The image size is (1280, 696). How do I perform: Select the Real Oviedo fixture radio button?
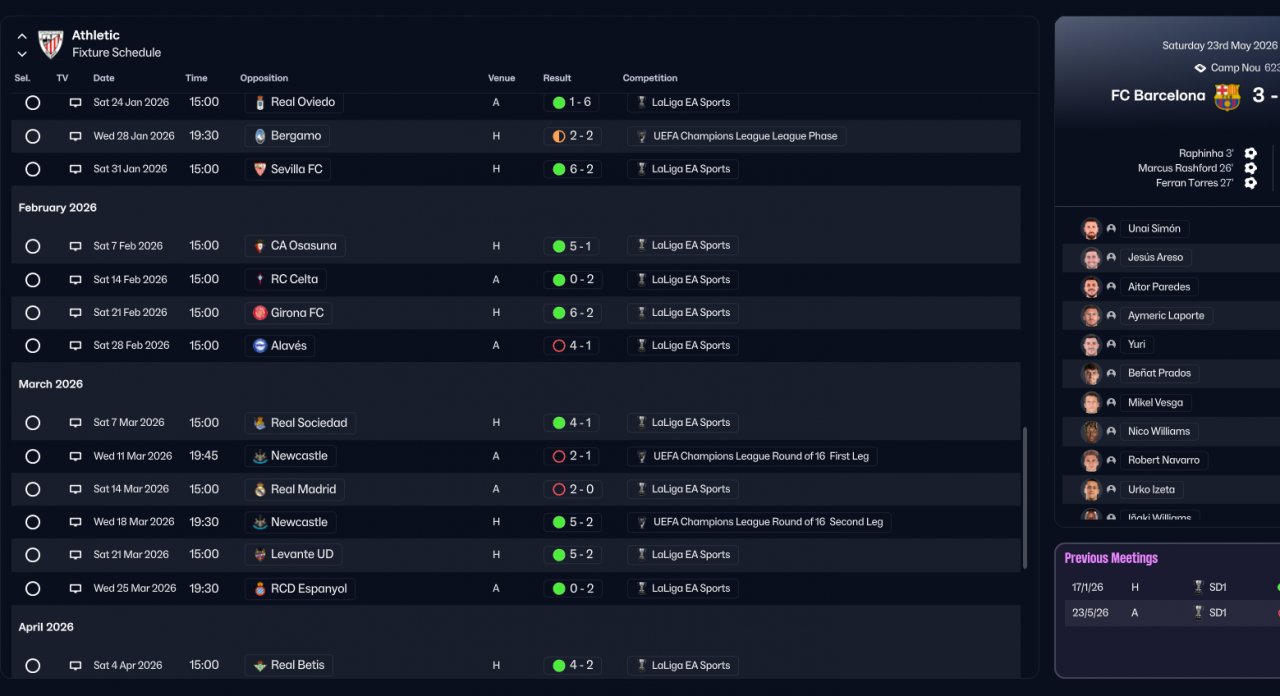point(33,103)
